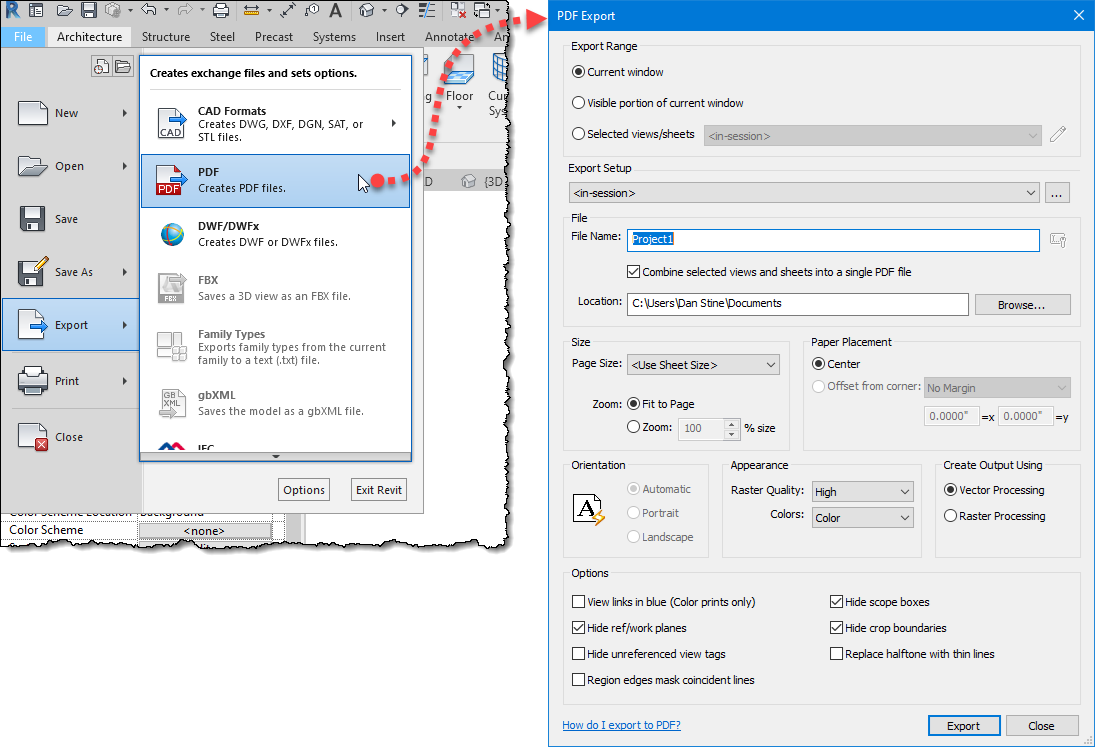Select the Measure Between Two References tool
The width and height of the screenshot is (1095, 747).
(251, 10)
